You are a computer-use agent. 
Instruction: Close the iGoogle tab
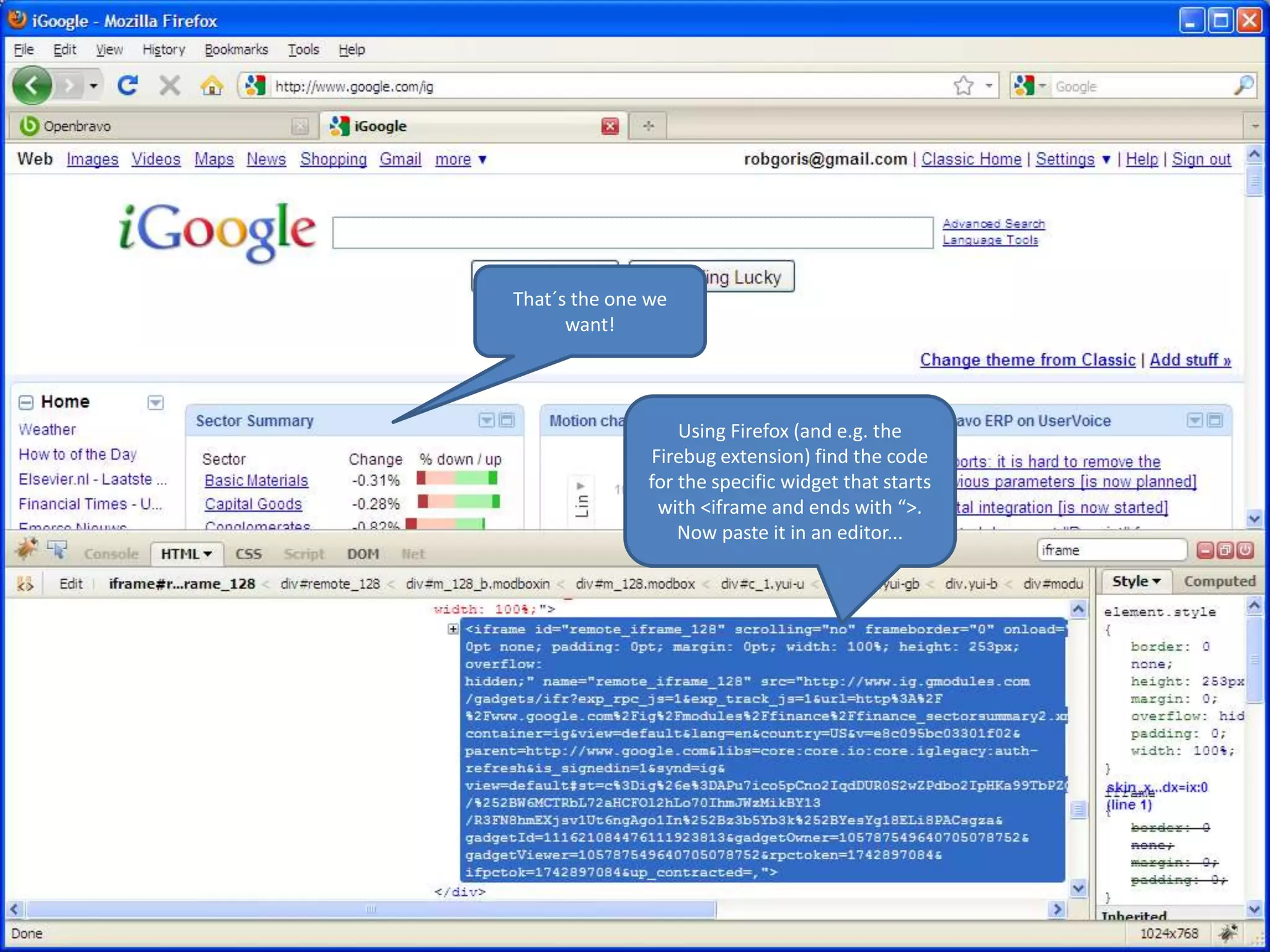pyautogui.click(x=610, y=126)
